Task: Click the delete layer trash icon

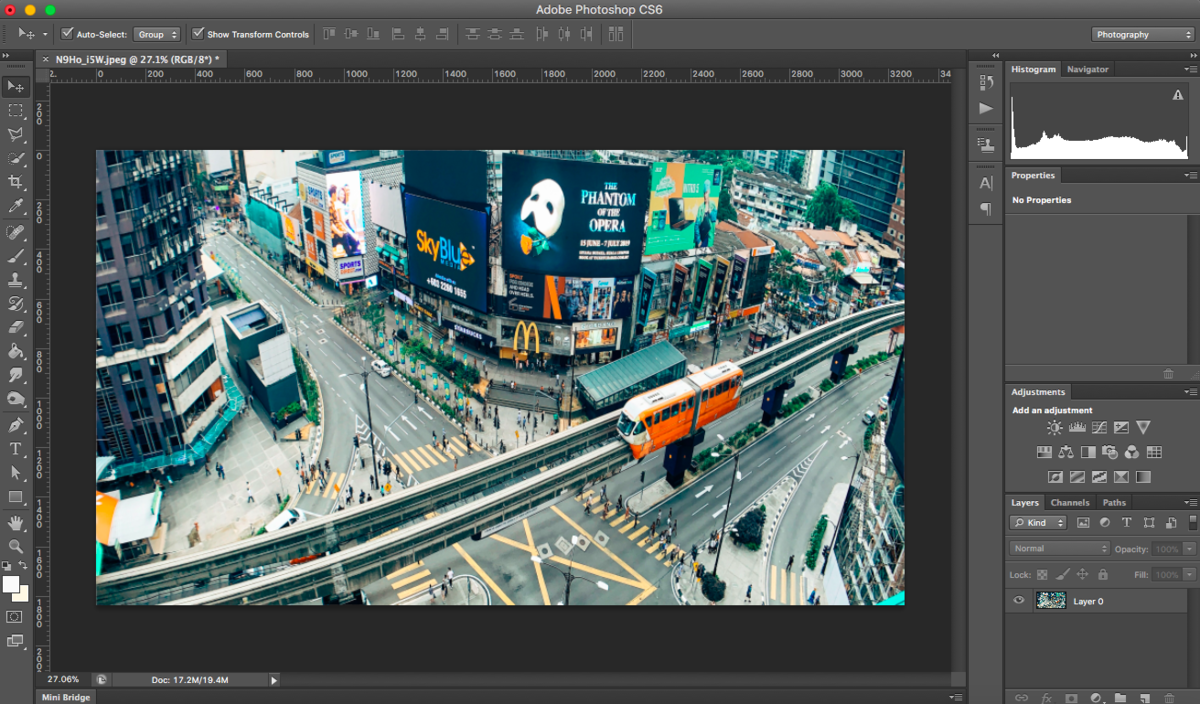Action: click(x=1169, y=698)
